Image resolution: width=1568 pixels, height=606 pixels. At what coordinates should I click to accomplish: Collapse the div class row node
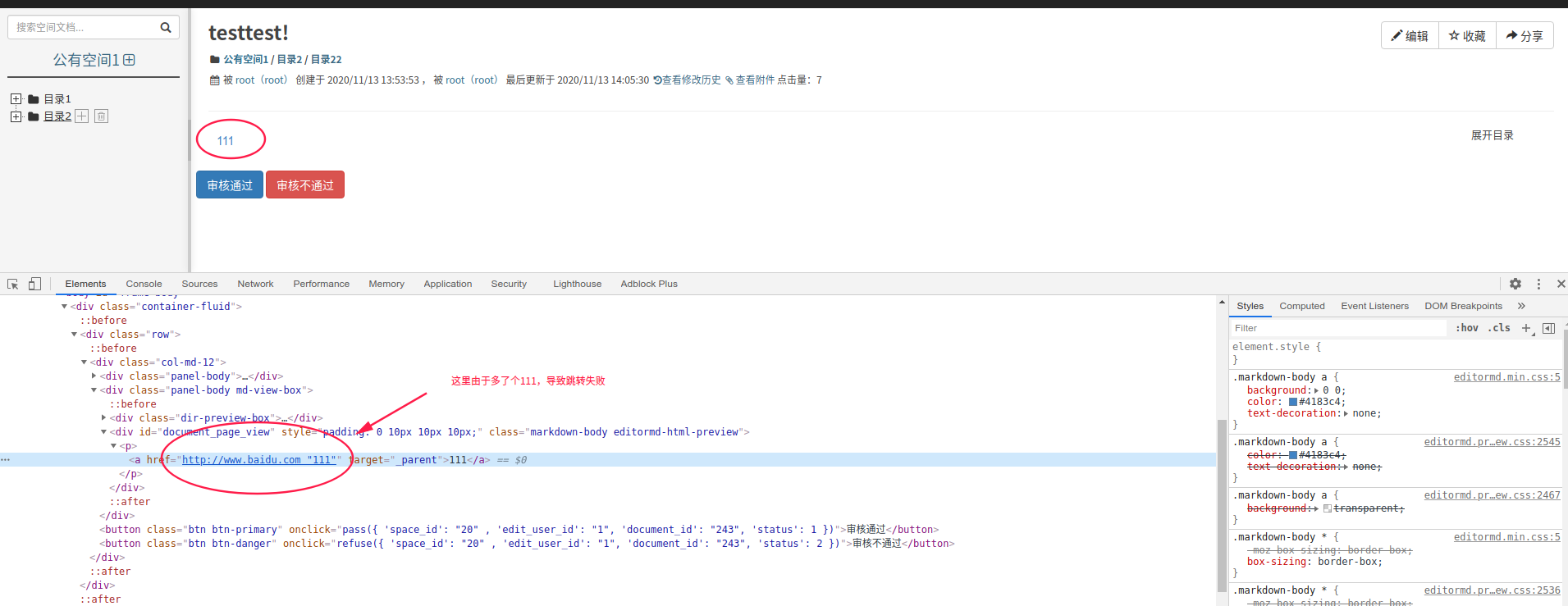[75, 335]
